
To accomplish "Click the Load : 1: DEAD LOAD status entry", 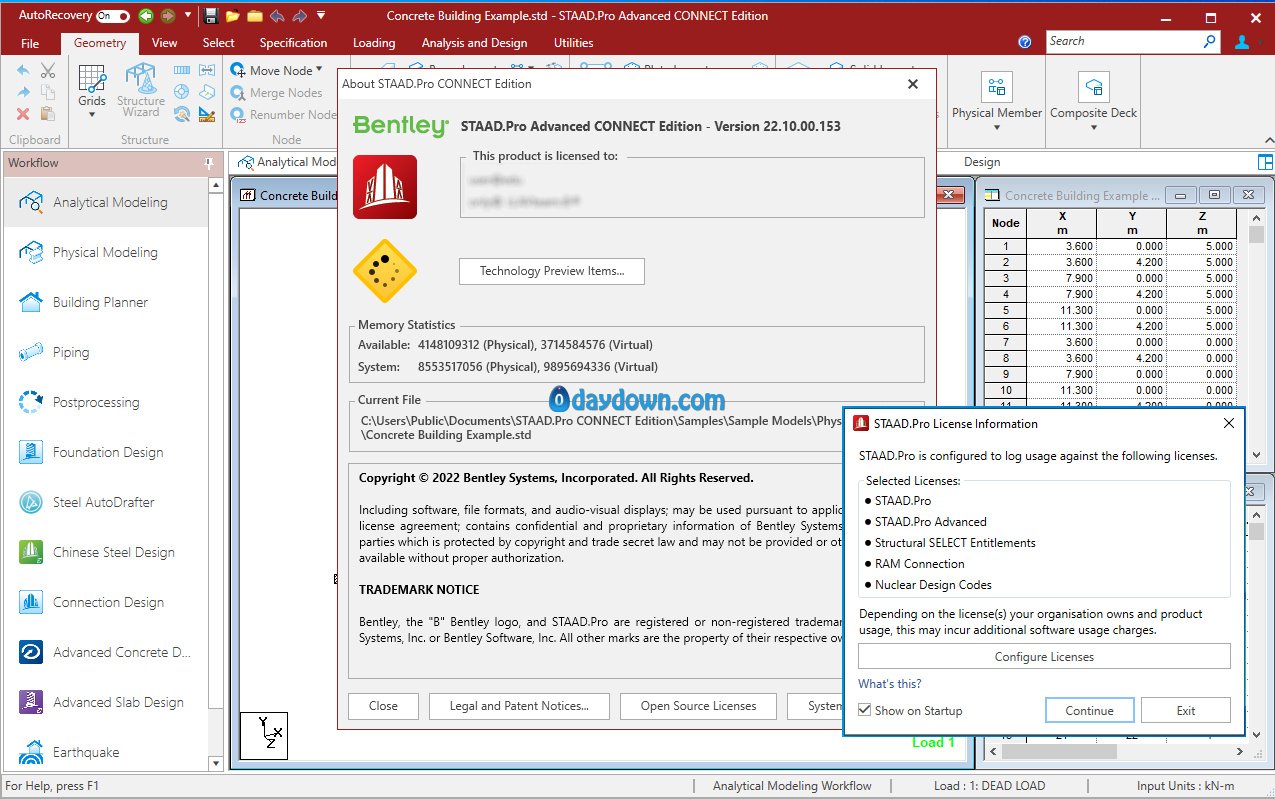I will pyautogui.click(x=989, y=786).
